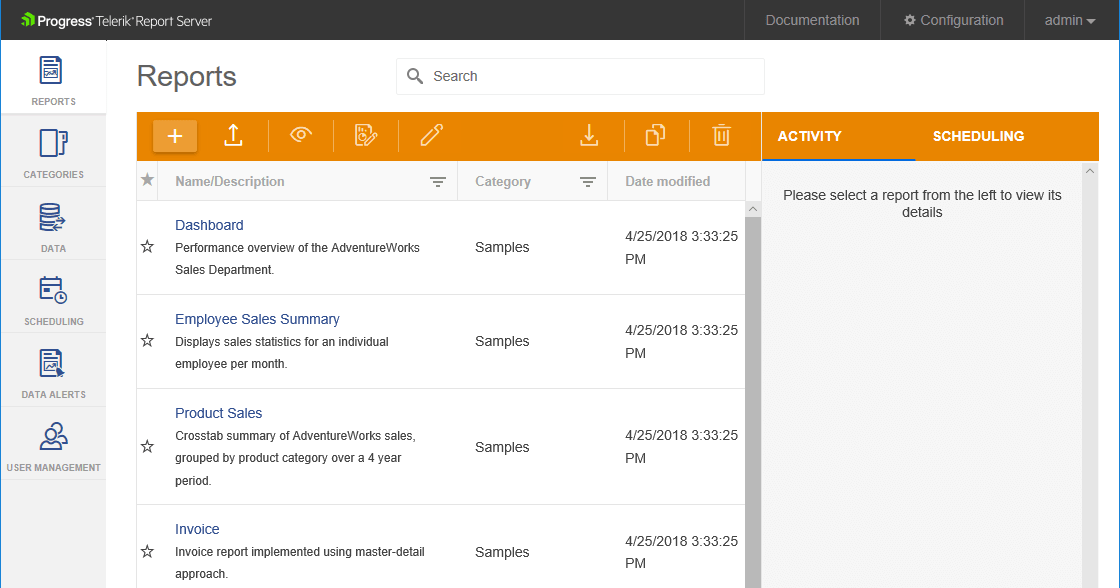1120x588 pixels.
Task: Click the eye preview report icon
Action: click(x=301, y=136)
